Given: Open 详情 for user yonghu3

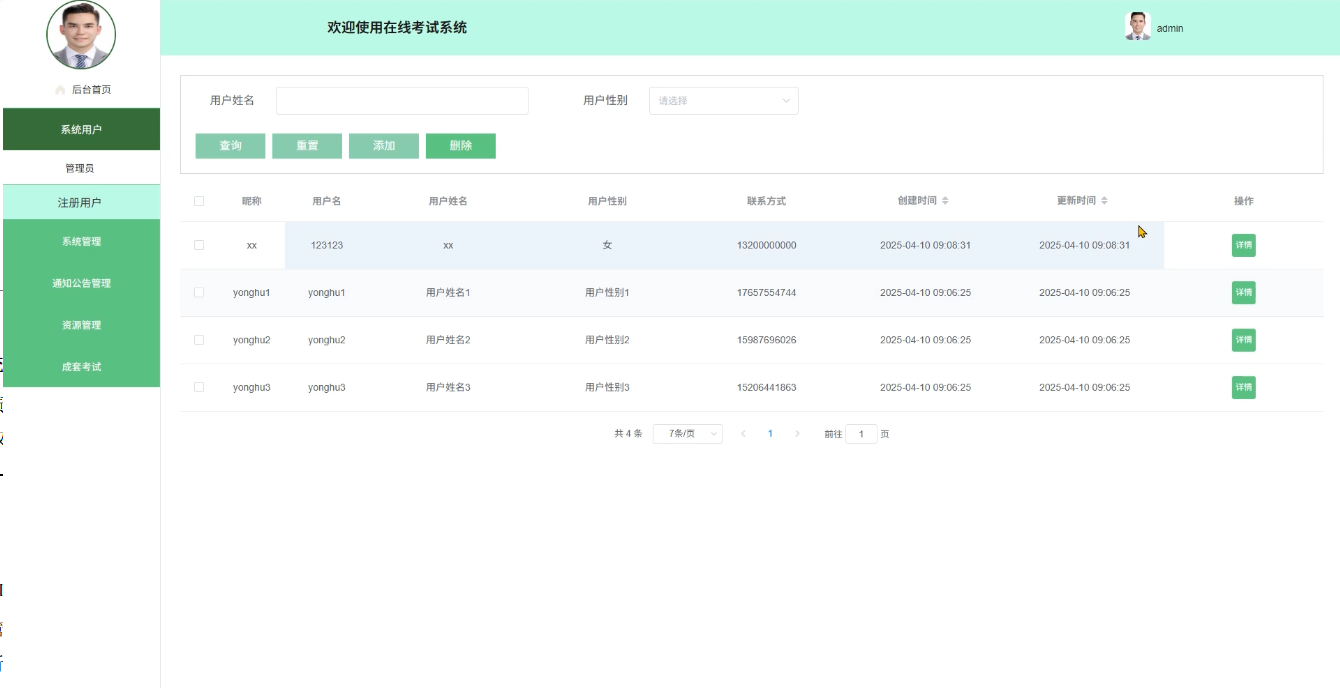Looking at the screenshot, I should click(x=1243, y=387).
